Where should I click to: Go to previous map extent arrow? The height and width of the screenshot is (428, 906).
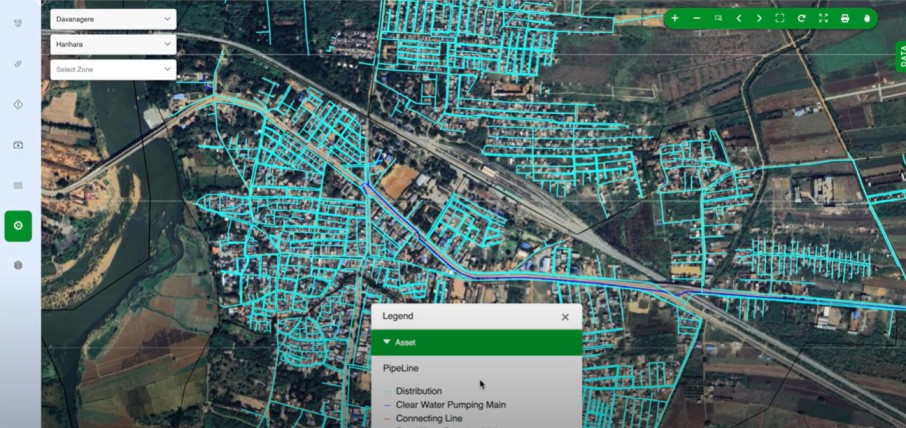coord(738,18)
